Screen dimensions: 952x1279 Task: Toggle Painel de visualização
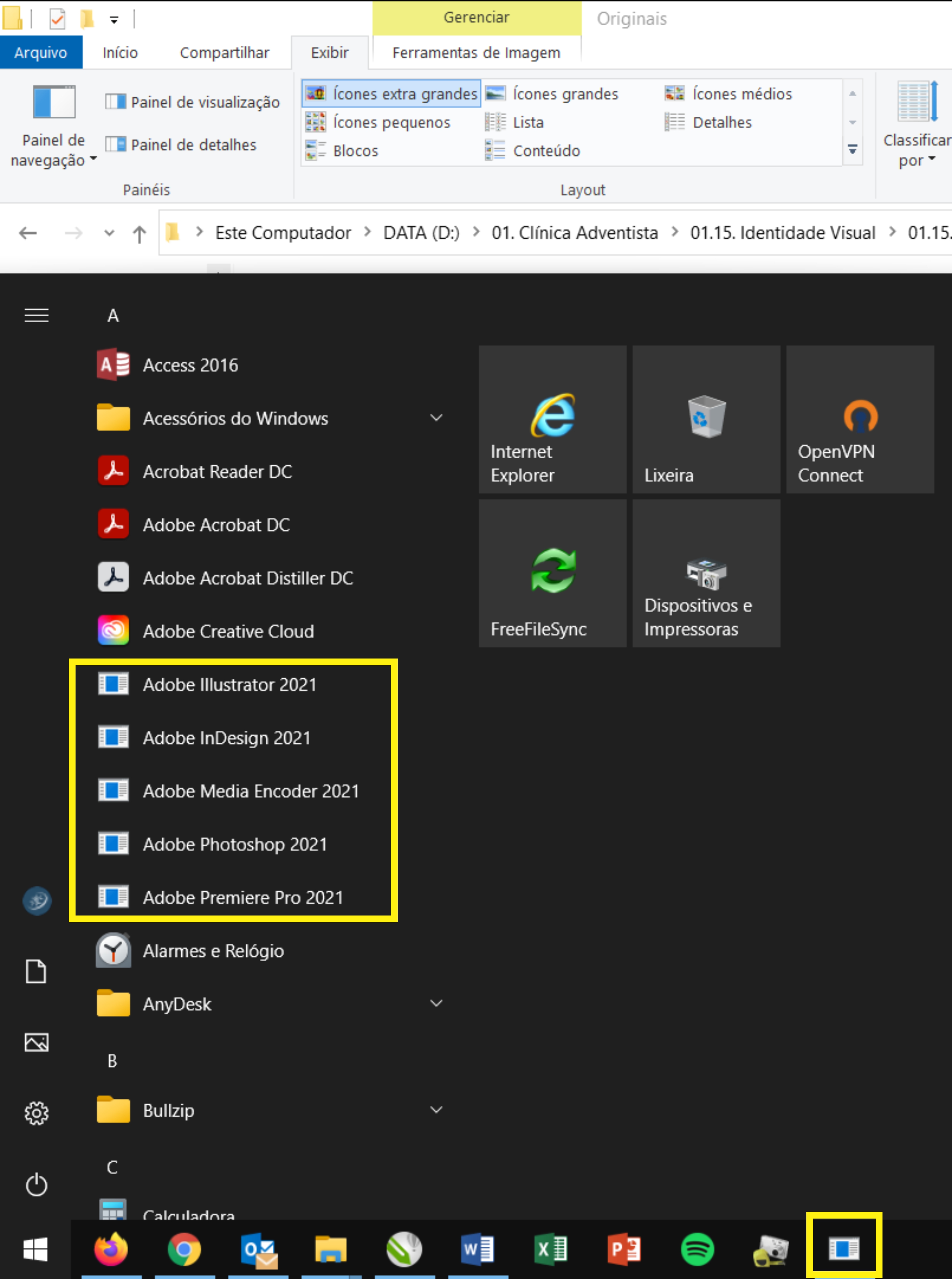point(192,102)
